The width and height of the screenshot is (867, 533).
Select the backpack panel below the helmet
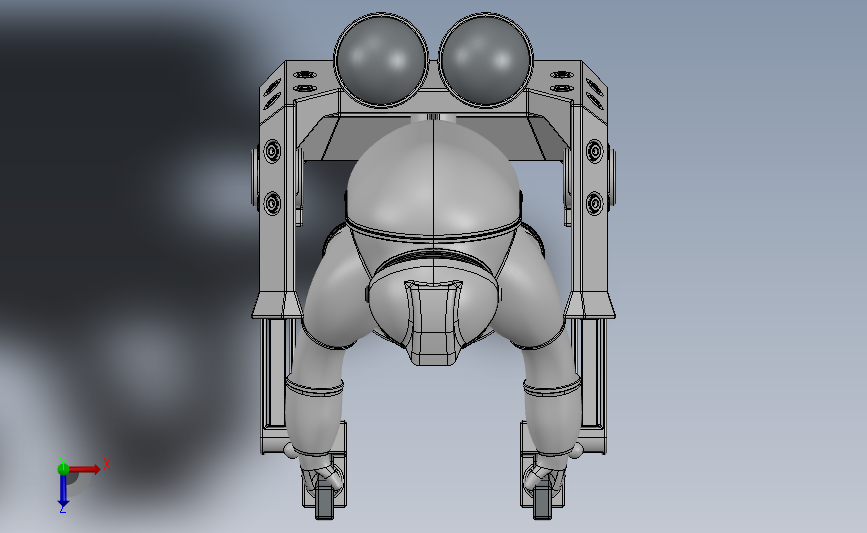pyautogui.click(x=433, y=322)
